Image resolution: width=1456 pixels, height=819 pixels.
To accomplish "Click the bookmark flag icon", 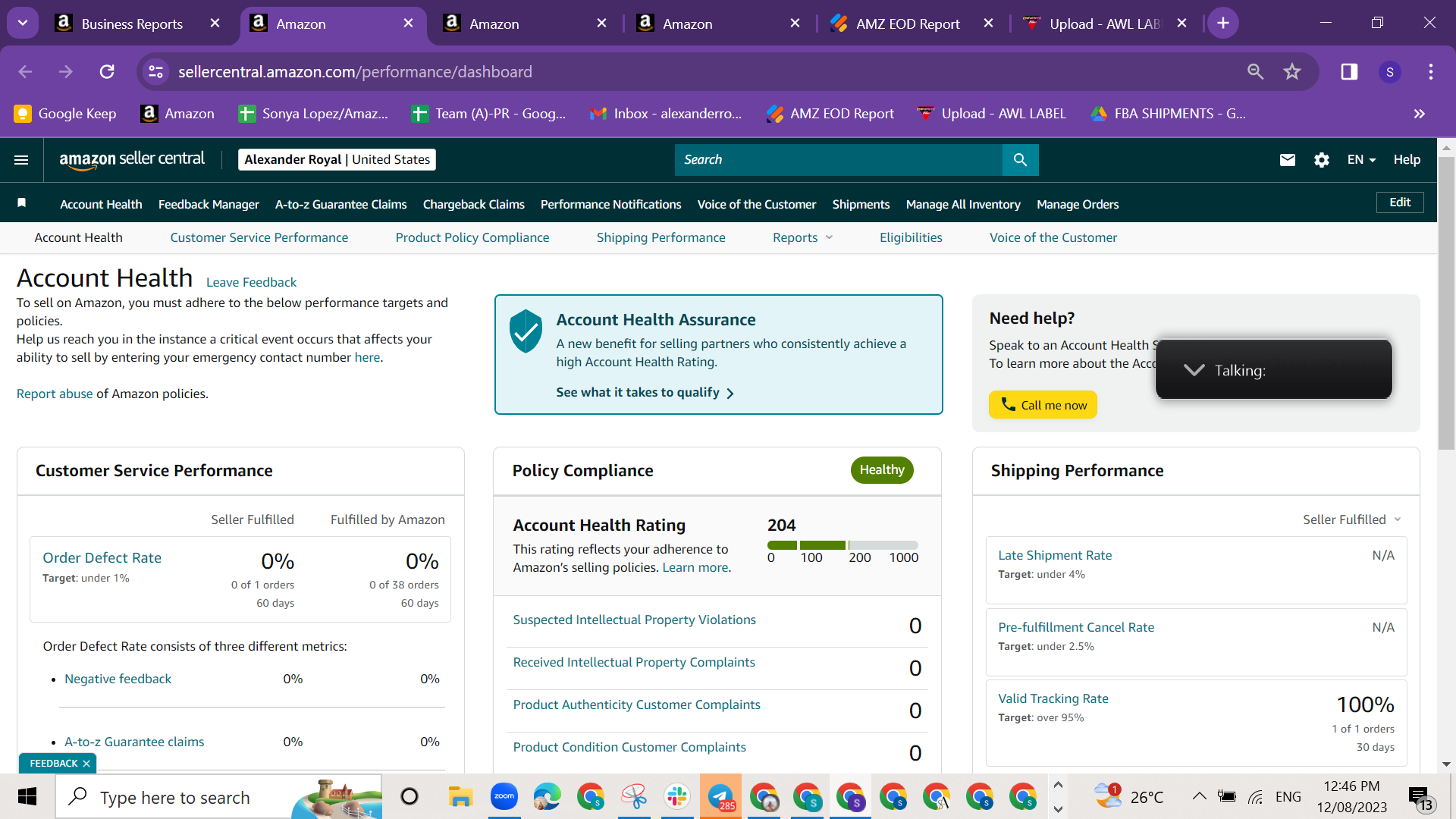I will click(22, 203).
